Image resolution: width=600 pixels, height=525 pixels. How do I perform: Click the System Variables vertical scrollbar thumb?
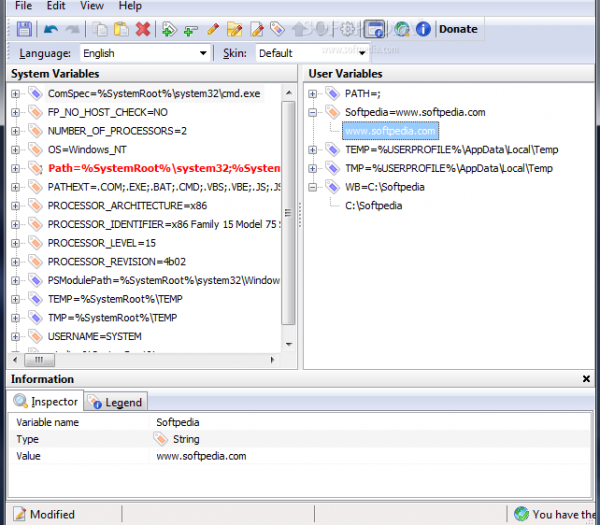[288, 213]
